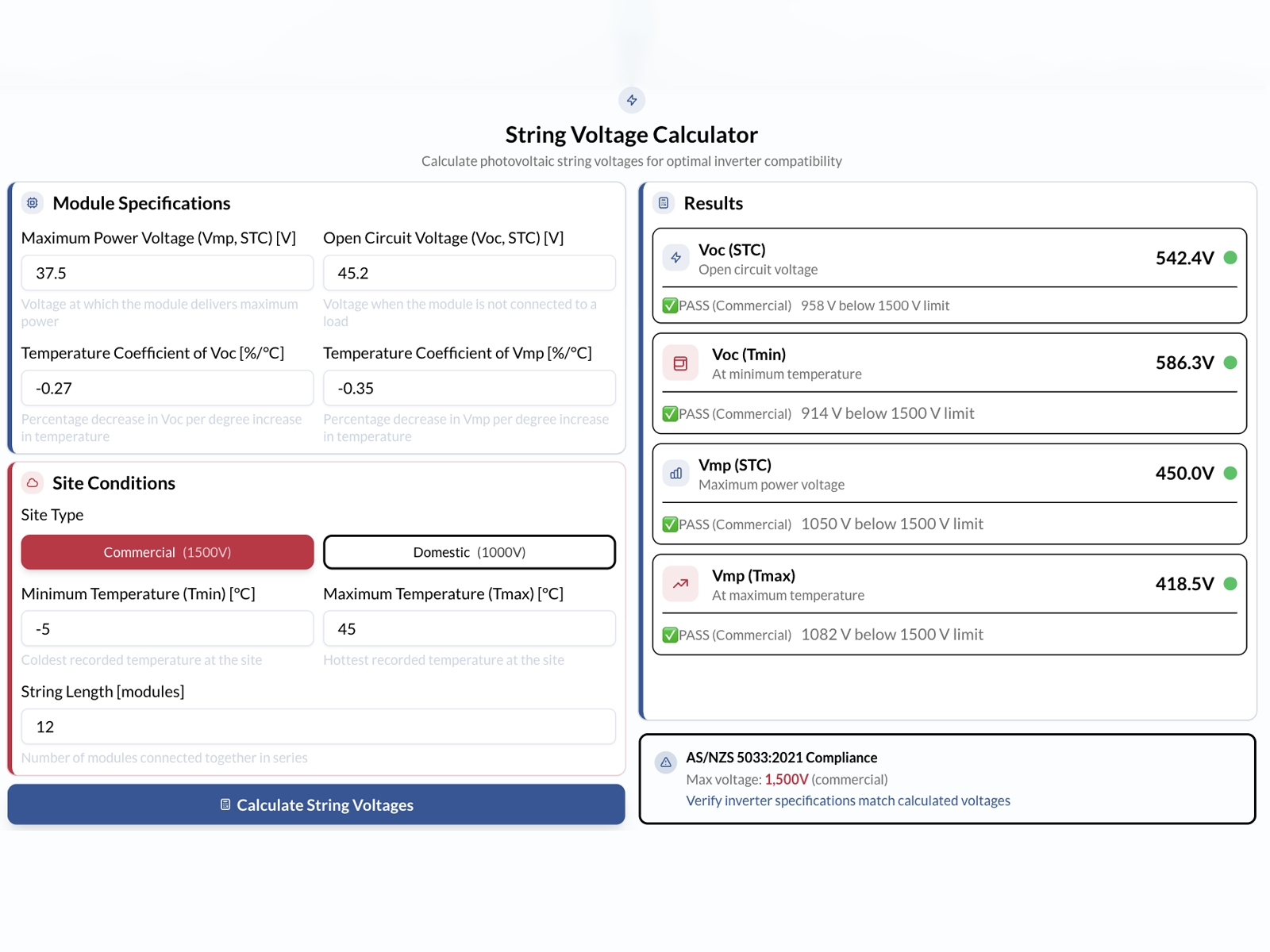Click the PASS checkmark under Vmp (Tmax)

(669, 635)
